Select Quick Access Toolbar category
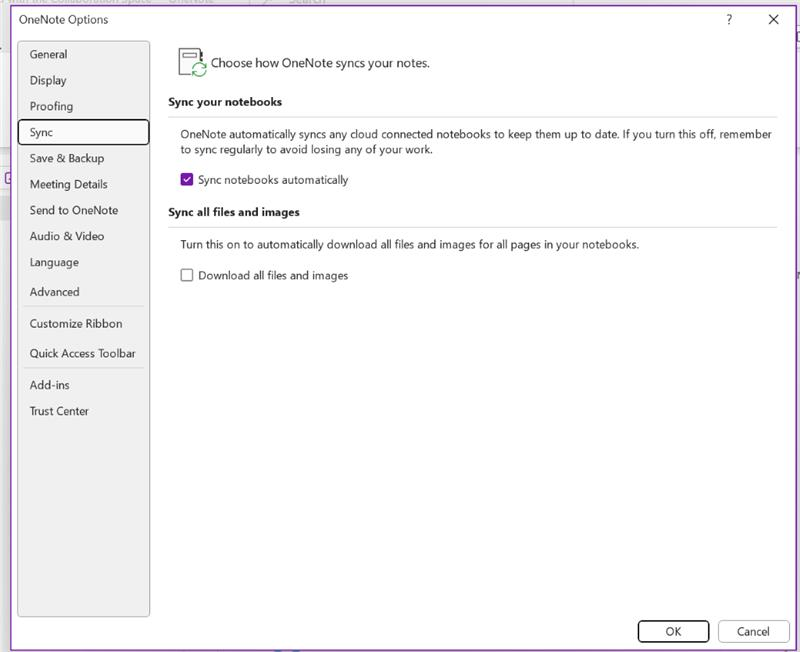 84,354
